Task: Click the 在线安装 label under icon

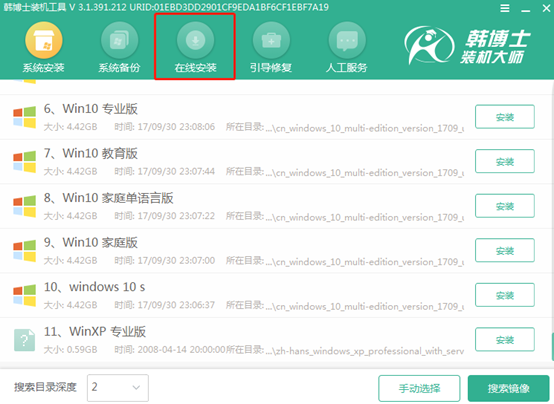Action: (195, 68)
